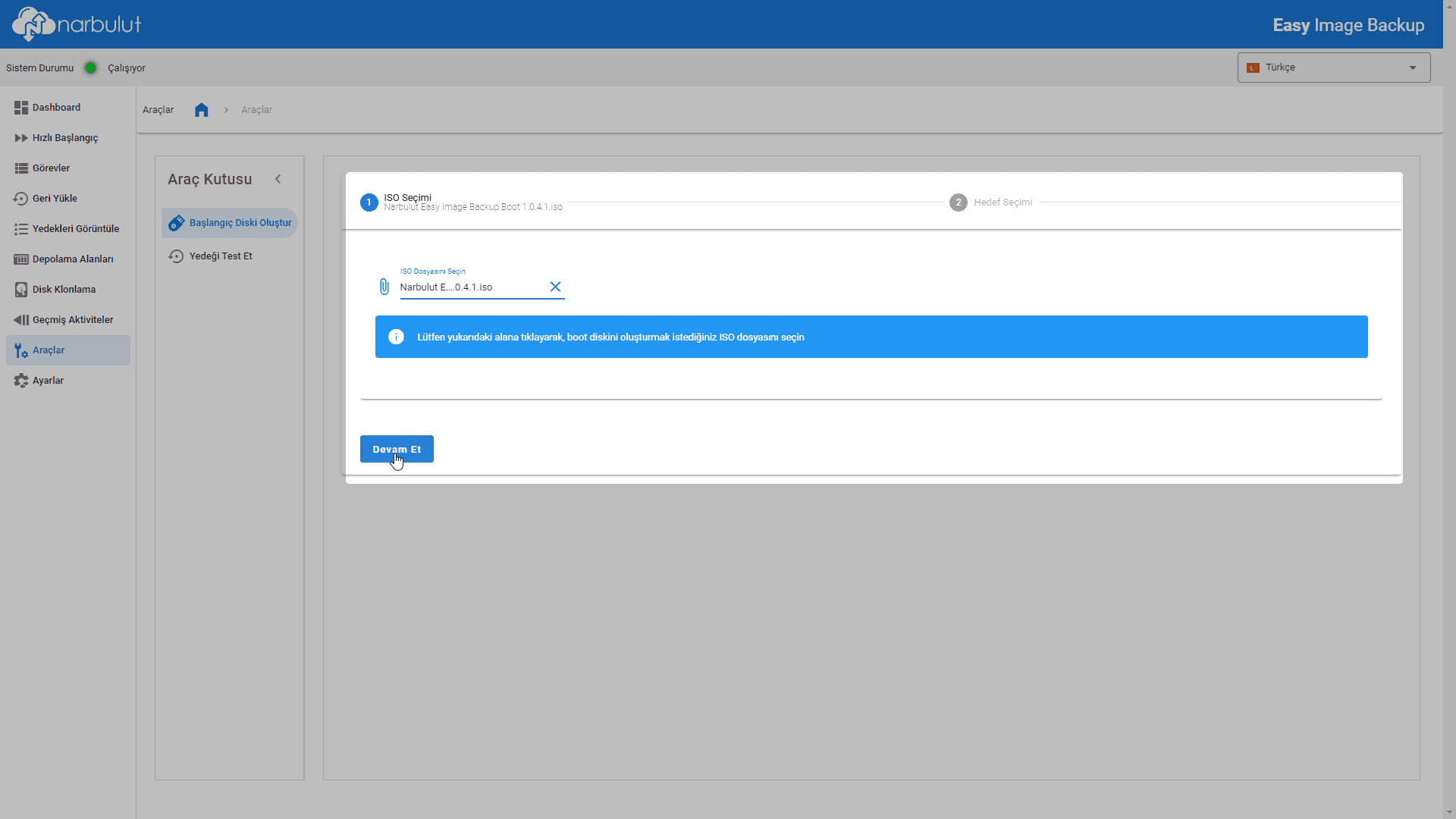Click the paperclip attach ISO icon
This screenshot has width=1456, height=819.
[384, 287]
